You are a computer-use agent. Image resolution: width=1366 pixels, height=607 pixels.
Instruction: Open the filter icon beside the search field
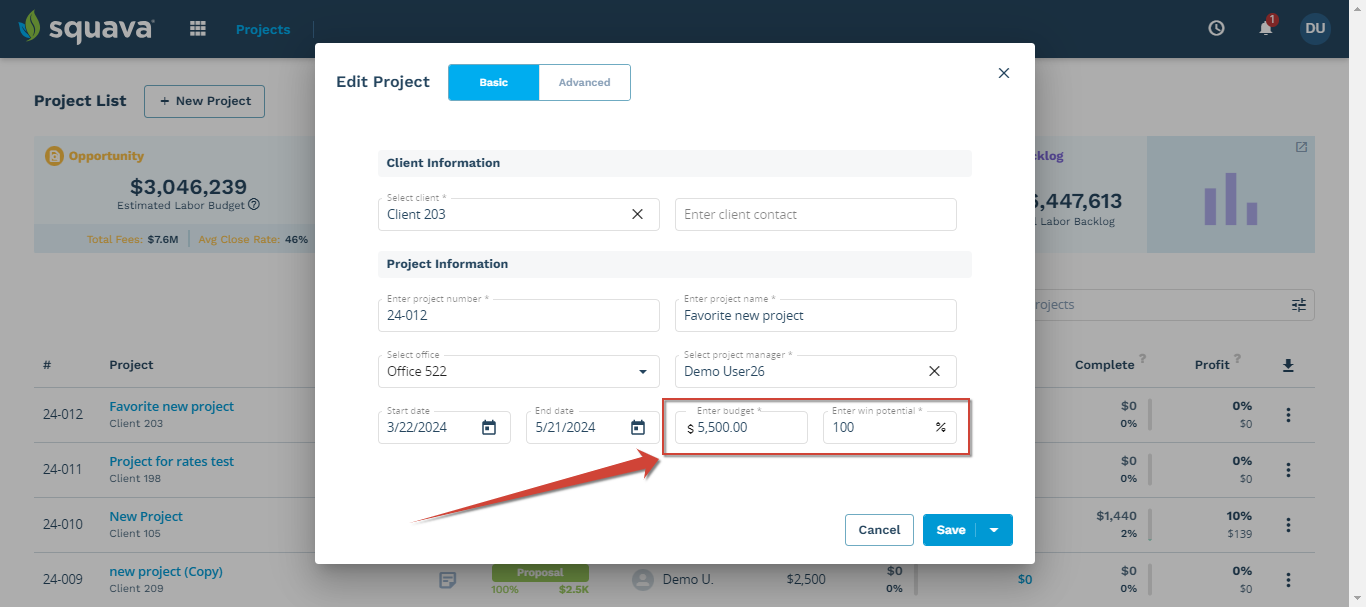[x=1298, y=305]
